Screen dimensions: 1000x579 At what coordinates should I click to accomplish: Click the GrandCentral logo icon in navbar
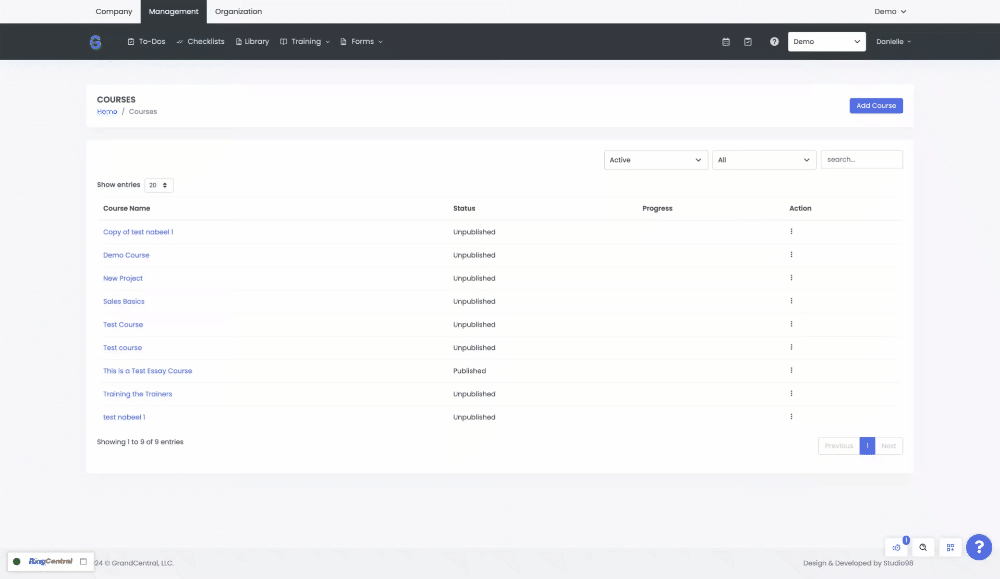pyautogui.click(x=95, y=42)
